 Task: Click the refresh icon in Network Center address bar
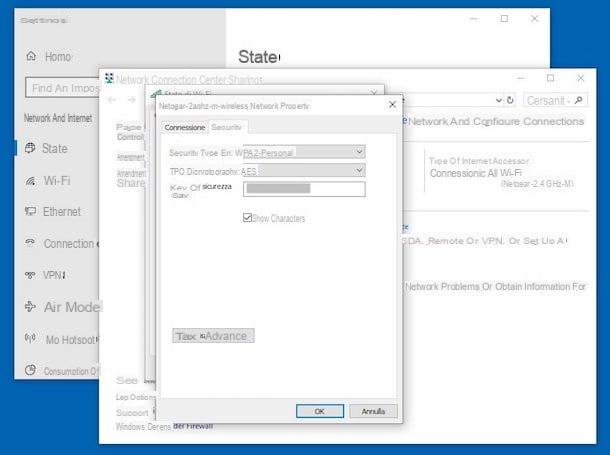coord(510,100)
